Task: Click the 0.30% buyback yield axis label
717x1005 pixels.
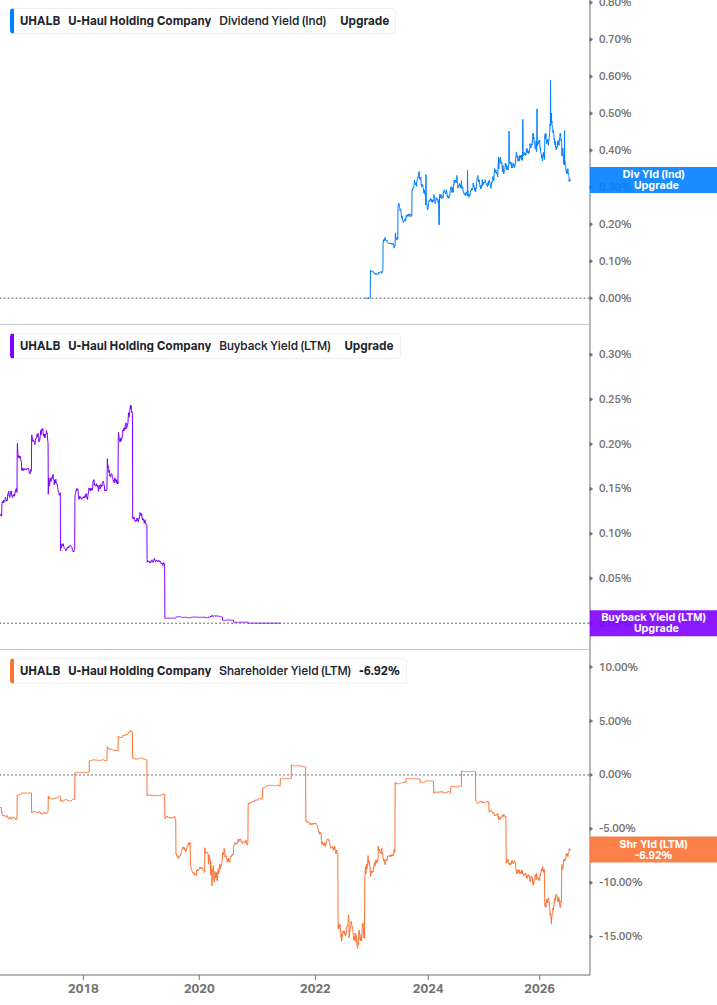Action: pyautogui.click(x=615, y=354)
